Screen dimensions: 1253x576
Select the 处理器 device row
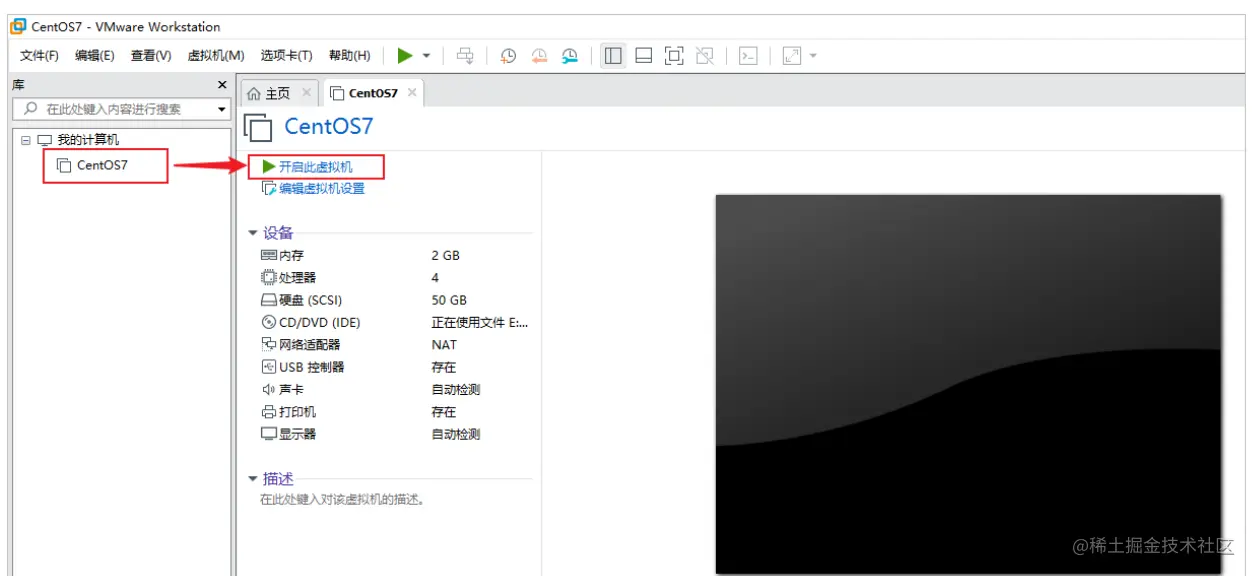tap(395, 277)
